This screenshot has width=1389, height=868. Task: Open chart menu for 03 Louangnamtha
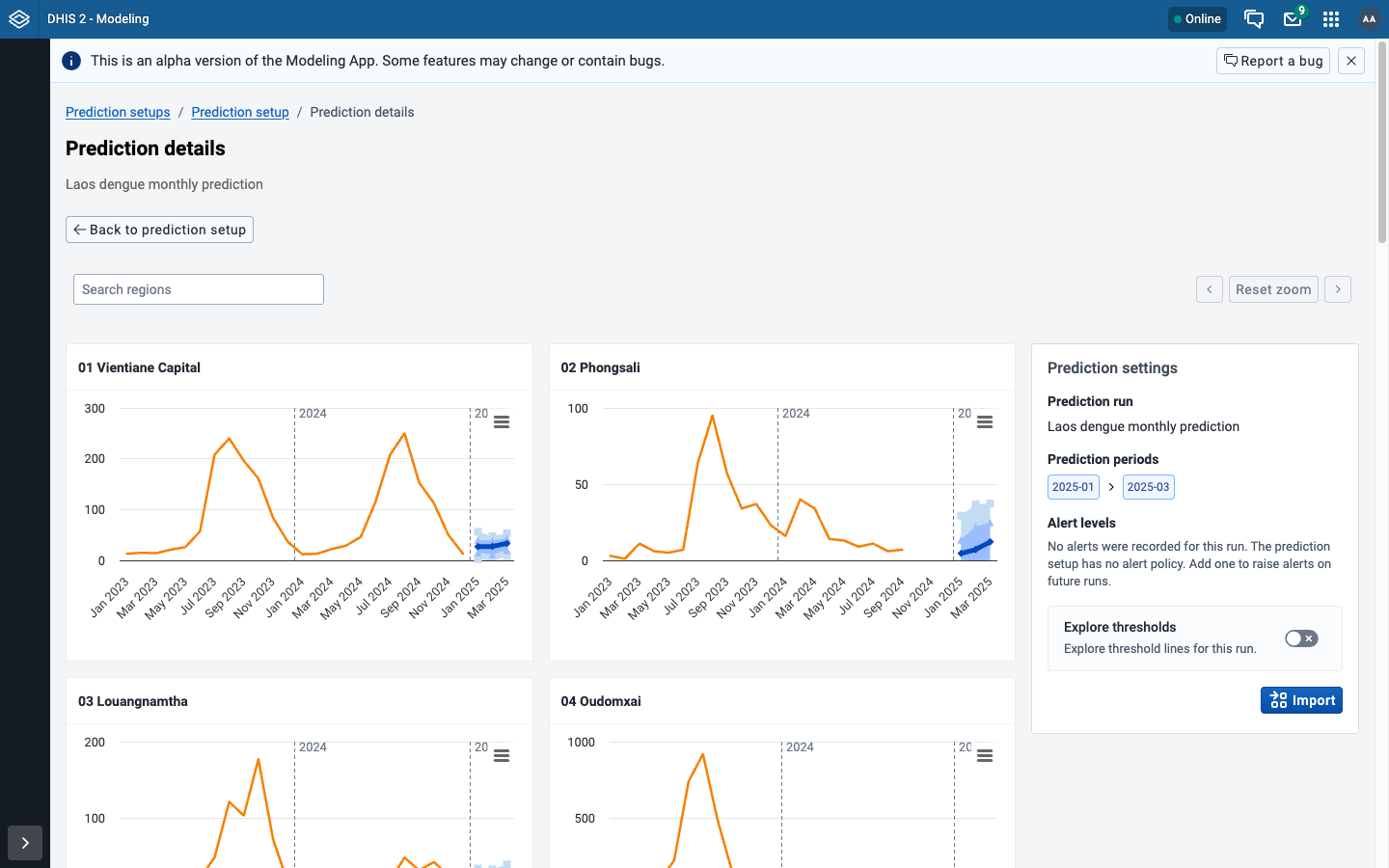(502, 756)
